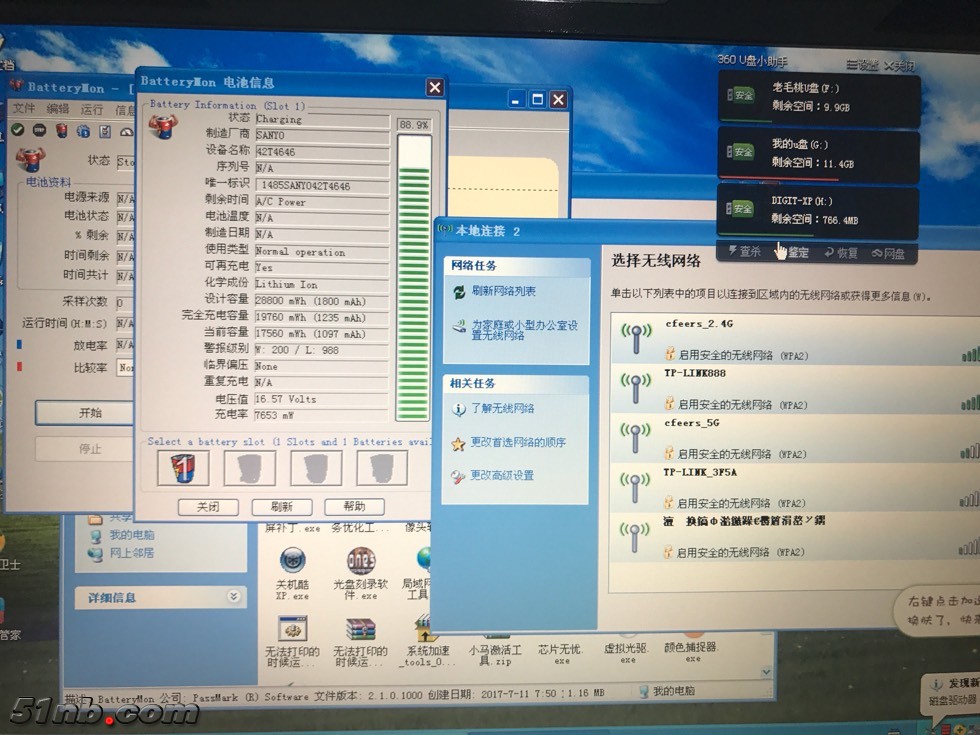Click the star icon for 更改首选网络的顺序
This screenshot has height=735, width=980.
click(x=458, y=443)
